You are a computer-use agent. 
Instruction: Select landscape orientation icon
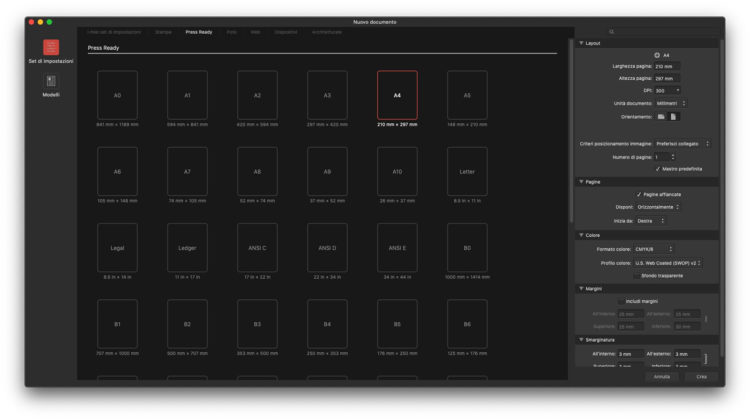pyautogui.click(x=661, y=117)
